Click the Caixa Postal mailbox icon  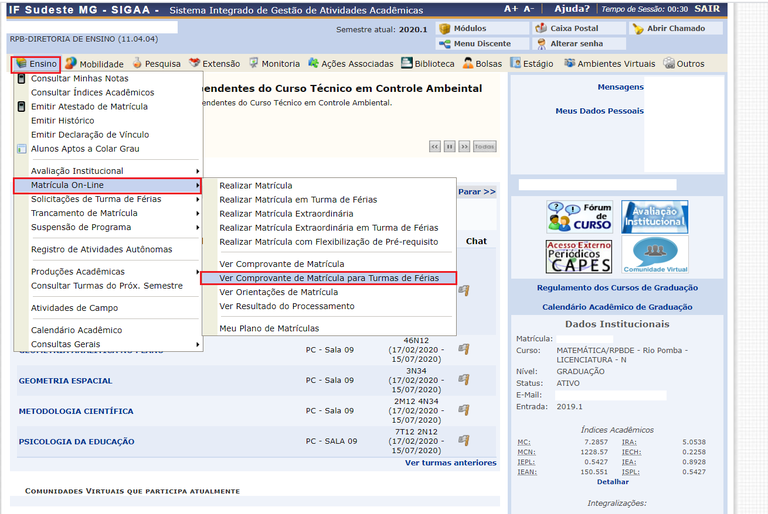tap(541, 29)
